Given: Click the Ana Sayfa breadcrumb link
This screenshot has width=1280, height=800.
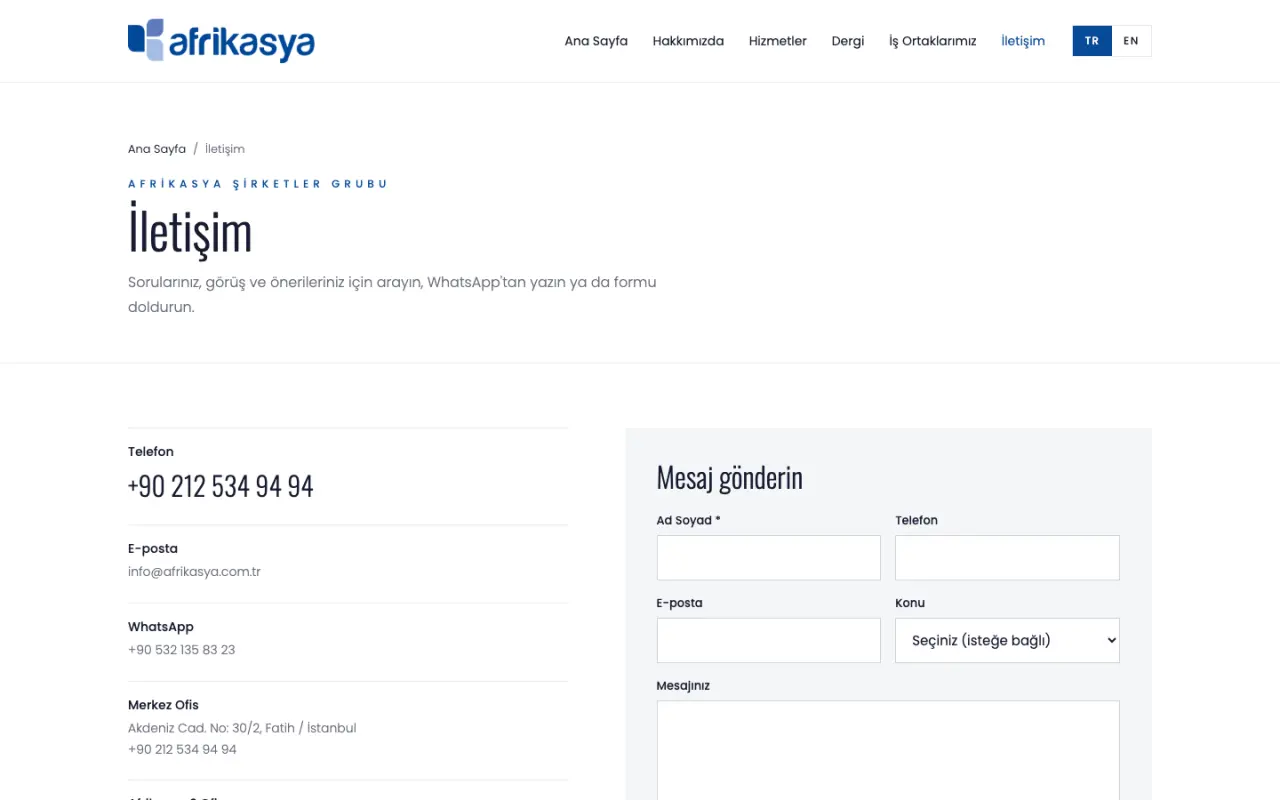Looking at the screenshot, I should (x=157, y=149).
